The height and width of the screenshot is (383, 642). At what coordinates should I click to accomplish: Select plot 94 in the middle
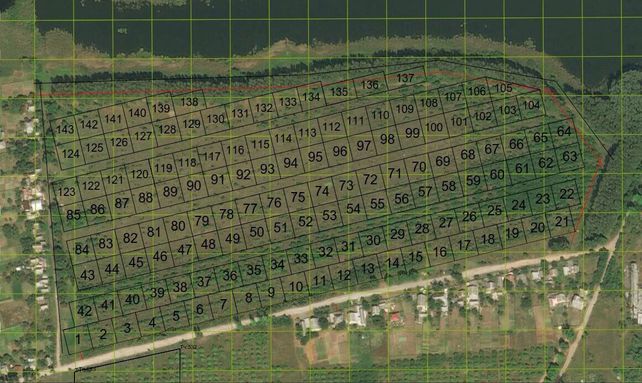pos(290,163)
